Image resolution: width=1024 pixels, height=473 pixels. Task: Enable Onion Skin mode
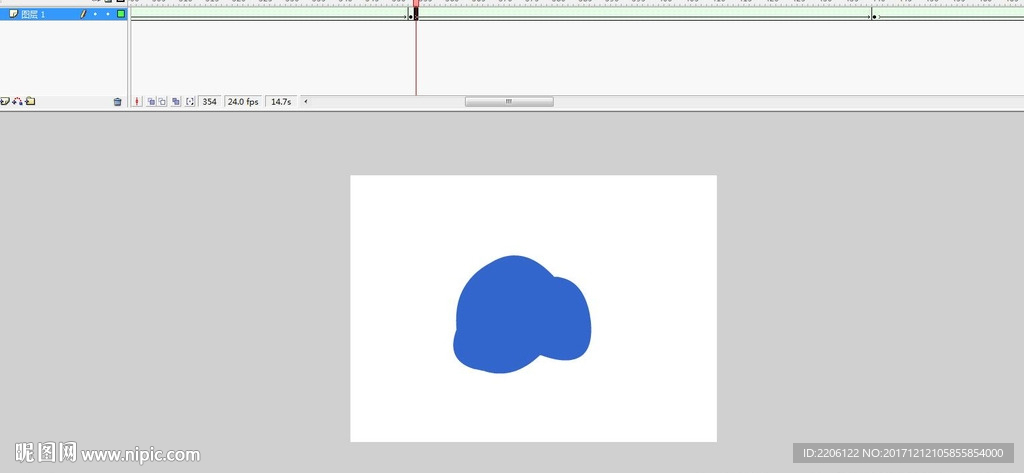(x=151, y=101)
